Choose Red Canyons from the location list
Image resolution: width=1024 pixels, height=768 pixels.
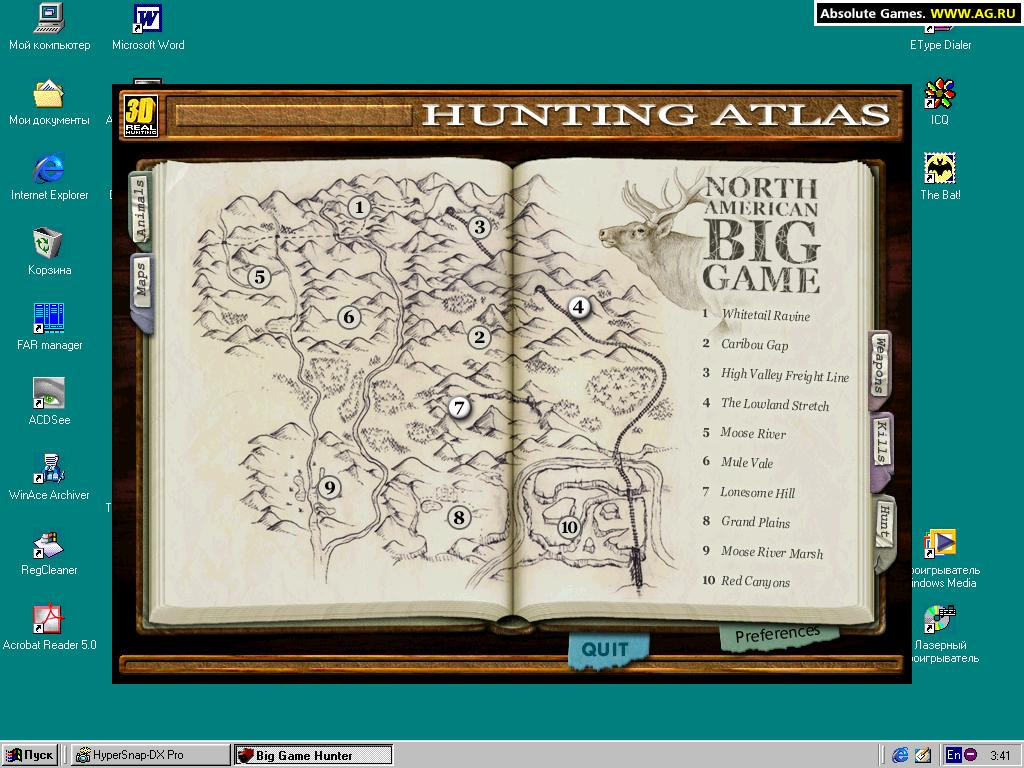[x=755, y=581]
